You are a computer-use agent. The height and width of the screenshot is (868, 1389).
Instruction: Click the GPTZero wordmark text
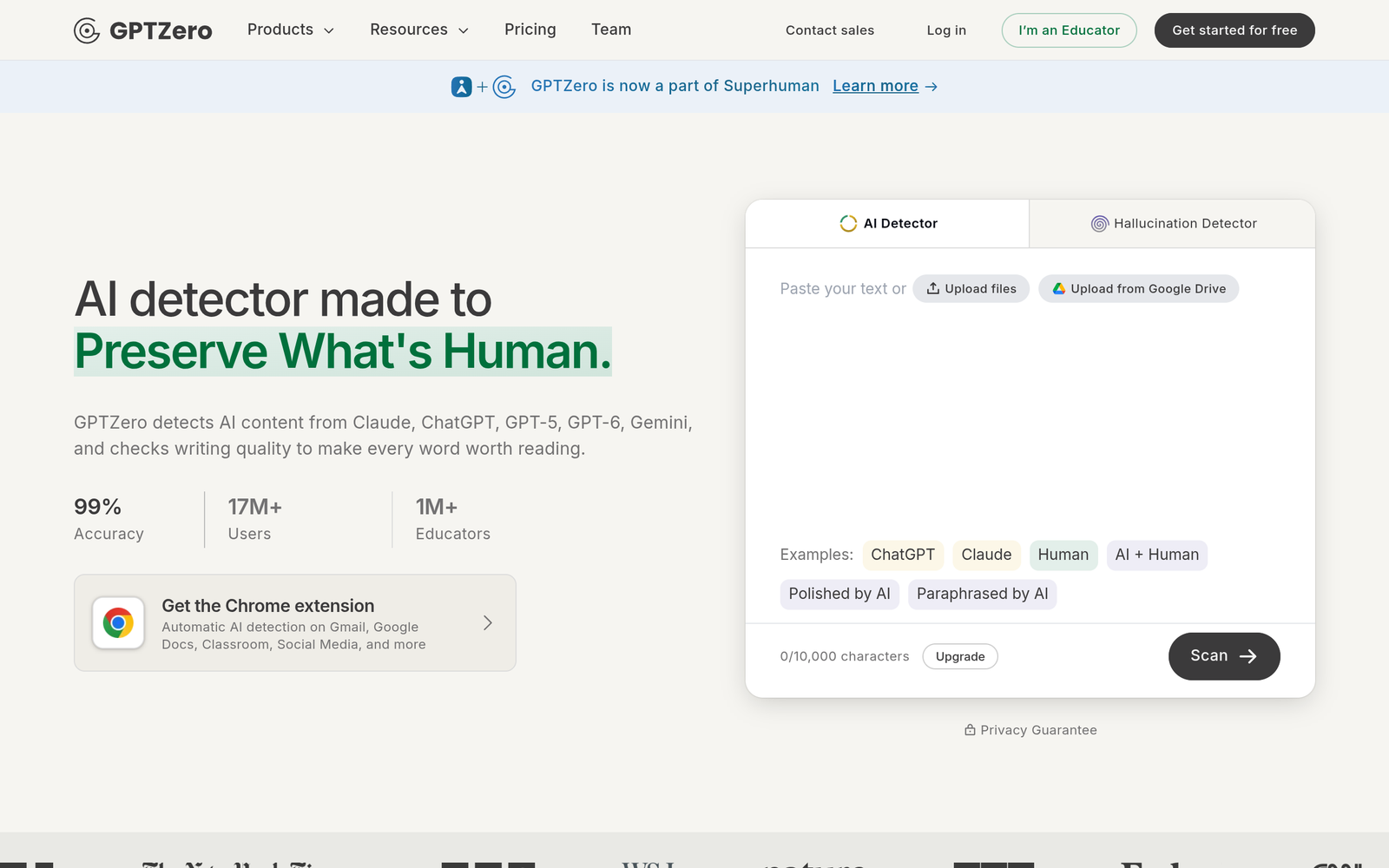click(161, 30)
